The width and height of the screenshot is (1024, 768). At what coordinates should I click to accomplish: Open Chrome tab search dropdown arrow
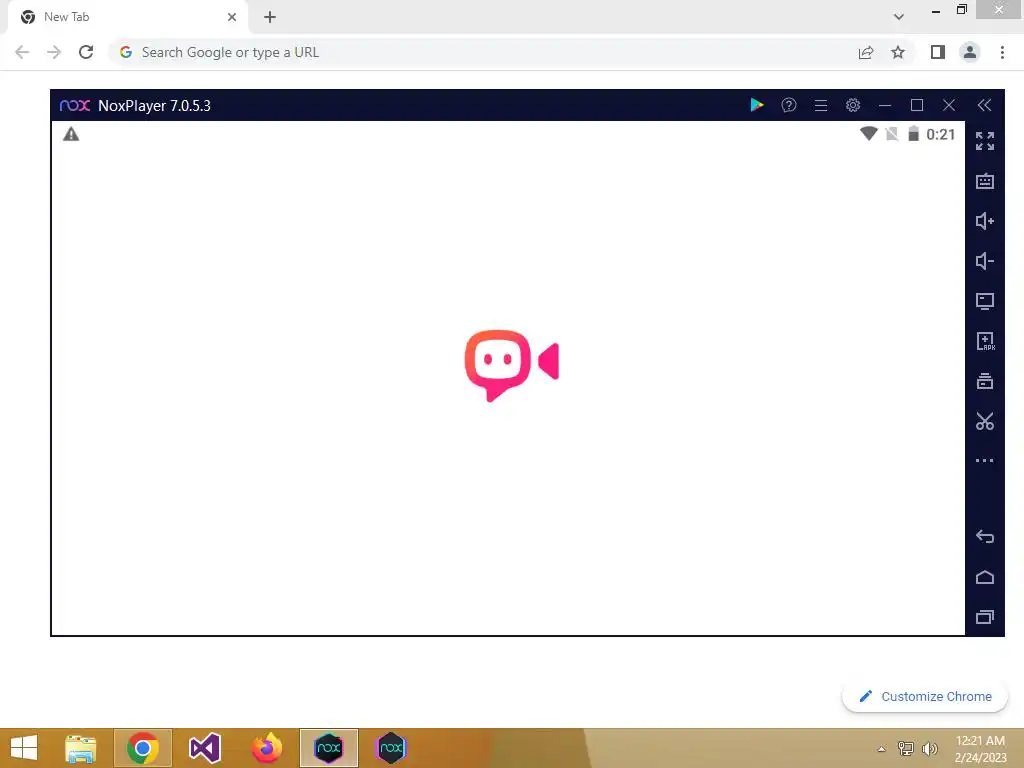(899, 17)
